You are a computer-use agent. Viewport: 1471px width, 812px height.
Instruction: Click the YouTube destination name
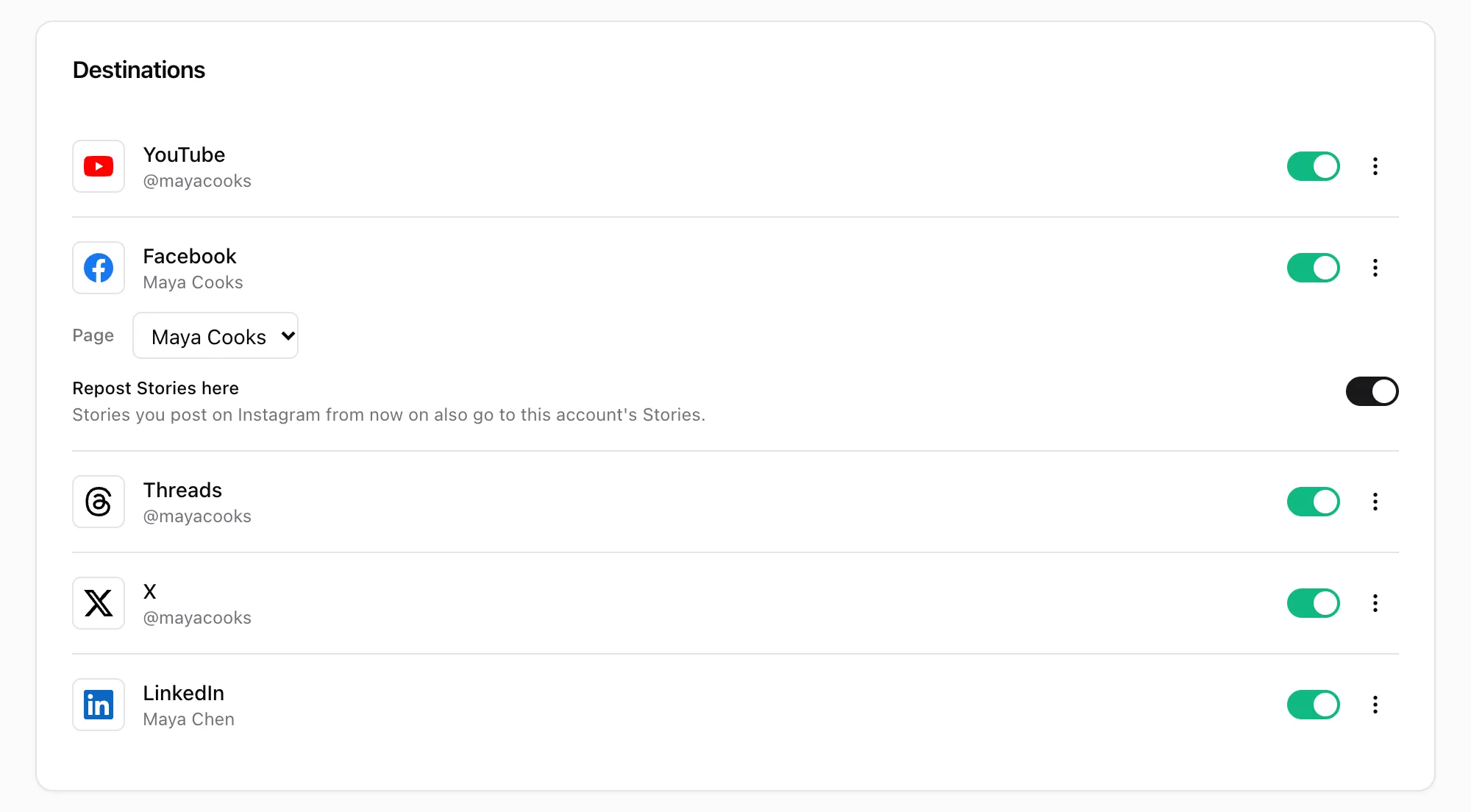184,154
